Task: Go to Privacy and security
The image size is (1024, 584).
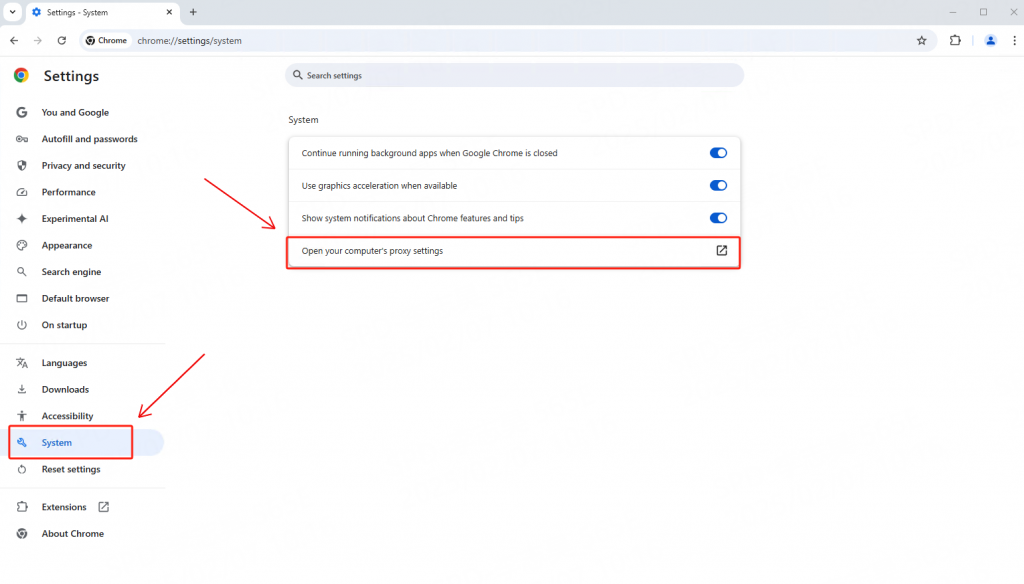Action: click(86, 165)
